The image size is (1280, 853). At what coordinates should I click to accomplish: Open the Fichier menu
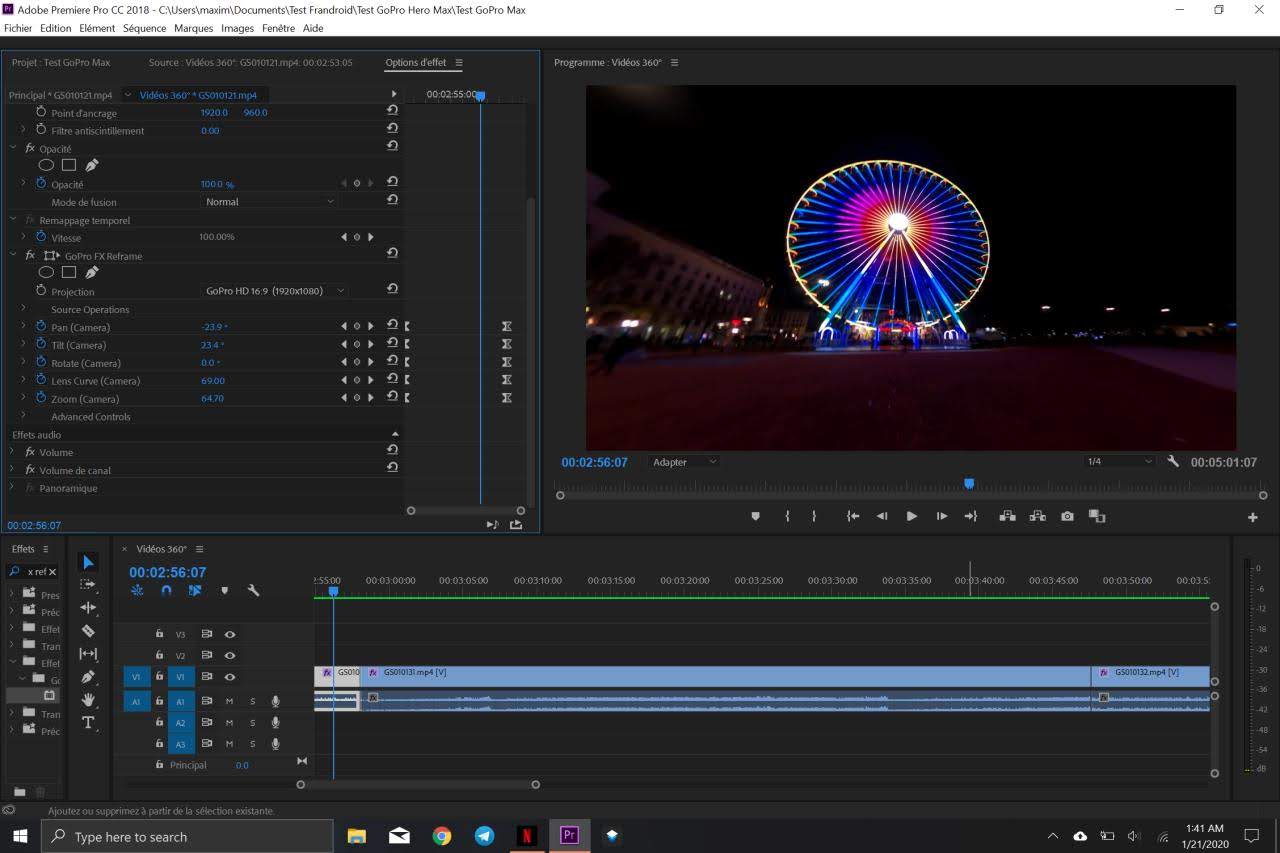pos(18,28)
